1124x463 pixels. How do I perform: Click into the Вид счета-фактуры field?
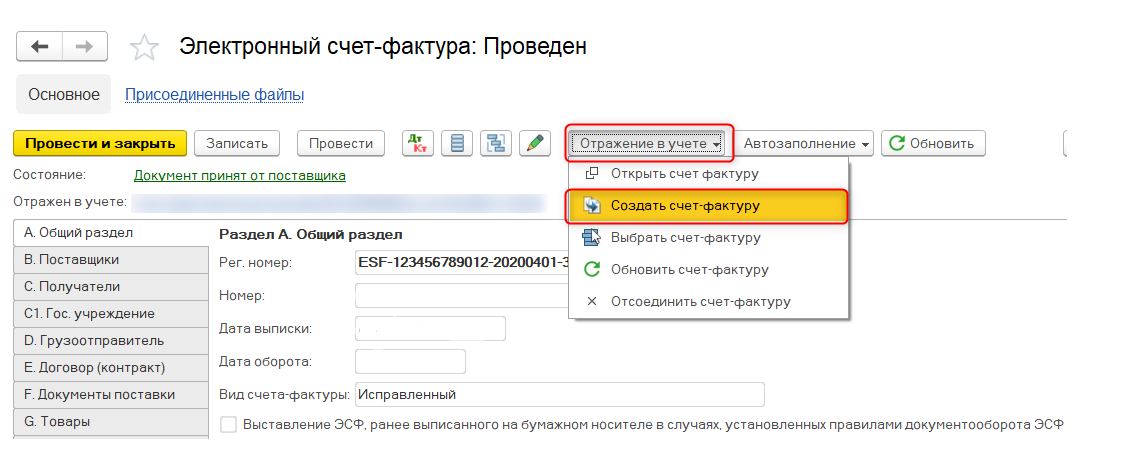[x=558, y=394]
